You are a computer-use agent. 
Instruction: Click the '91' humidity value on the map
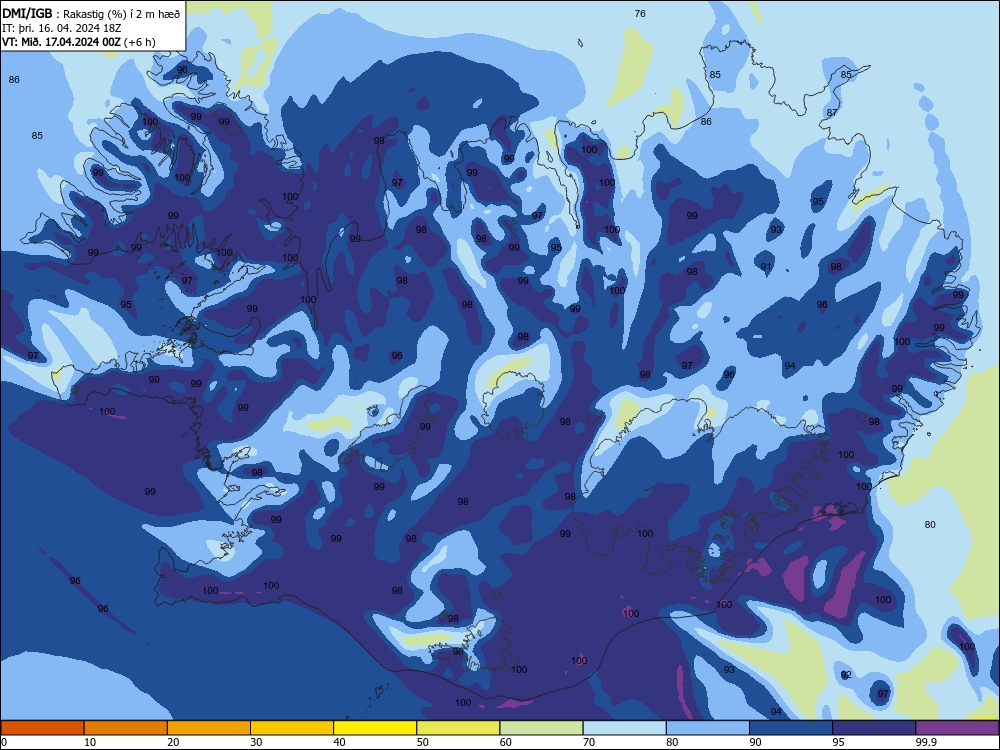[766, 267]
